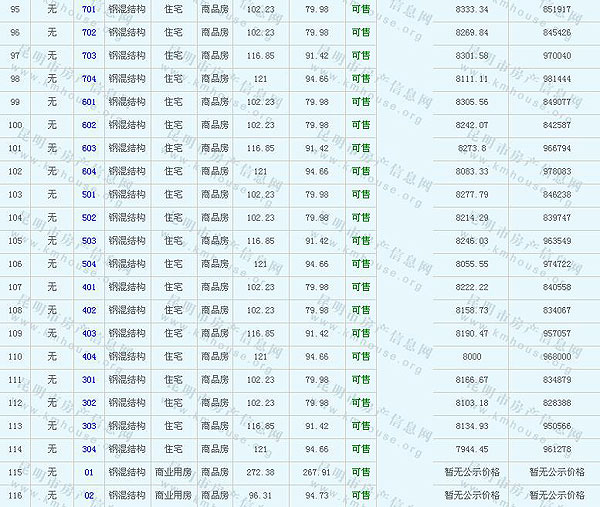
Task: Click the room 503 link
Action: point(89,240)
